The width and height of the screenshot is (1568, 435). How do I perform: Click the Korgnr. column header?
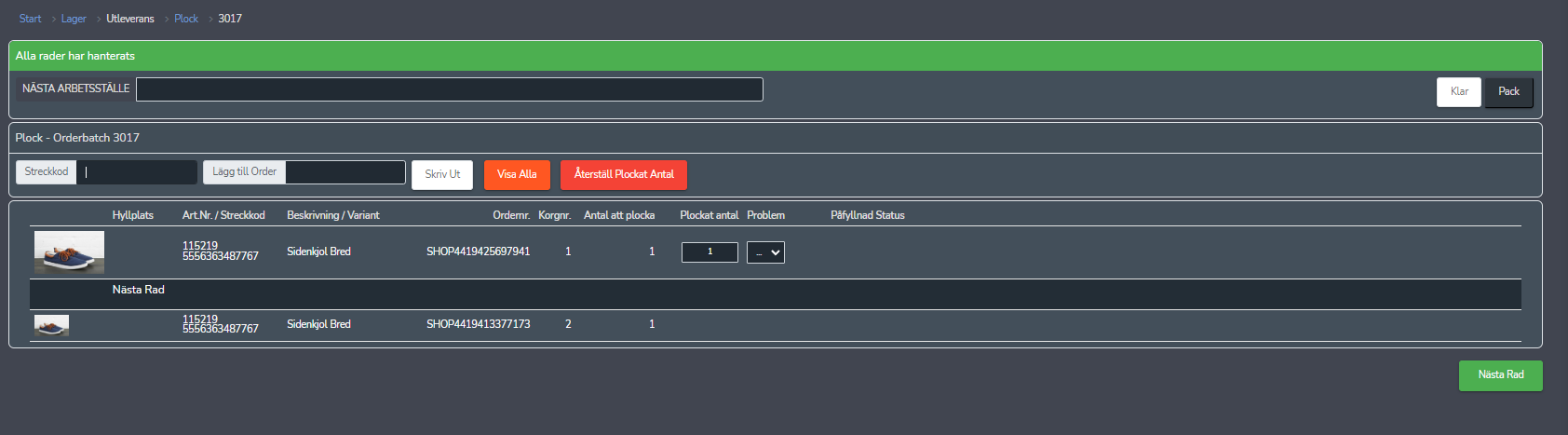pyautogui.click(x=555, y=215)
